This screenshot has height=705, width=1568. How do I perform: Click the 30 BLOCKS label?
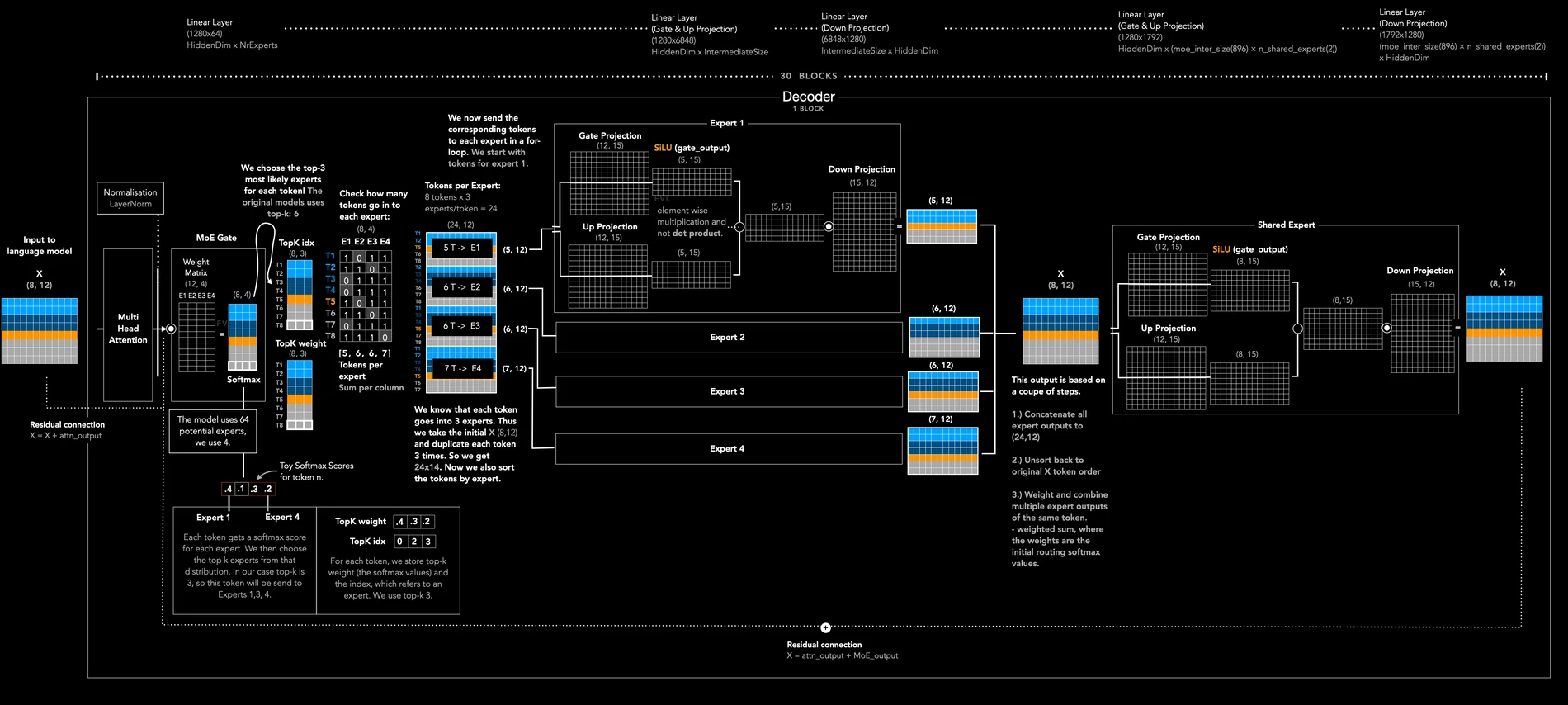point(809,76)
